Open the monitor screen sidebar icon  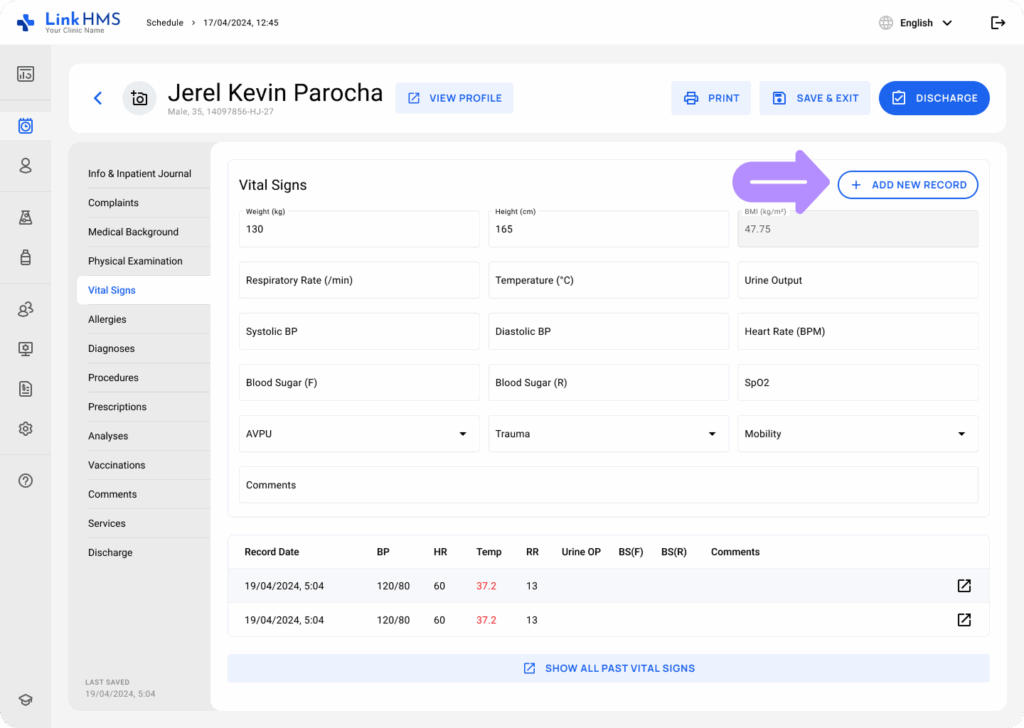tap(25, 349)
